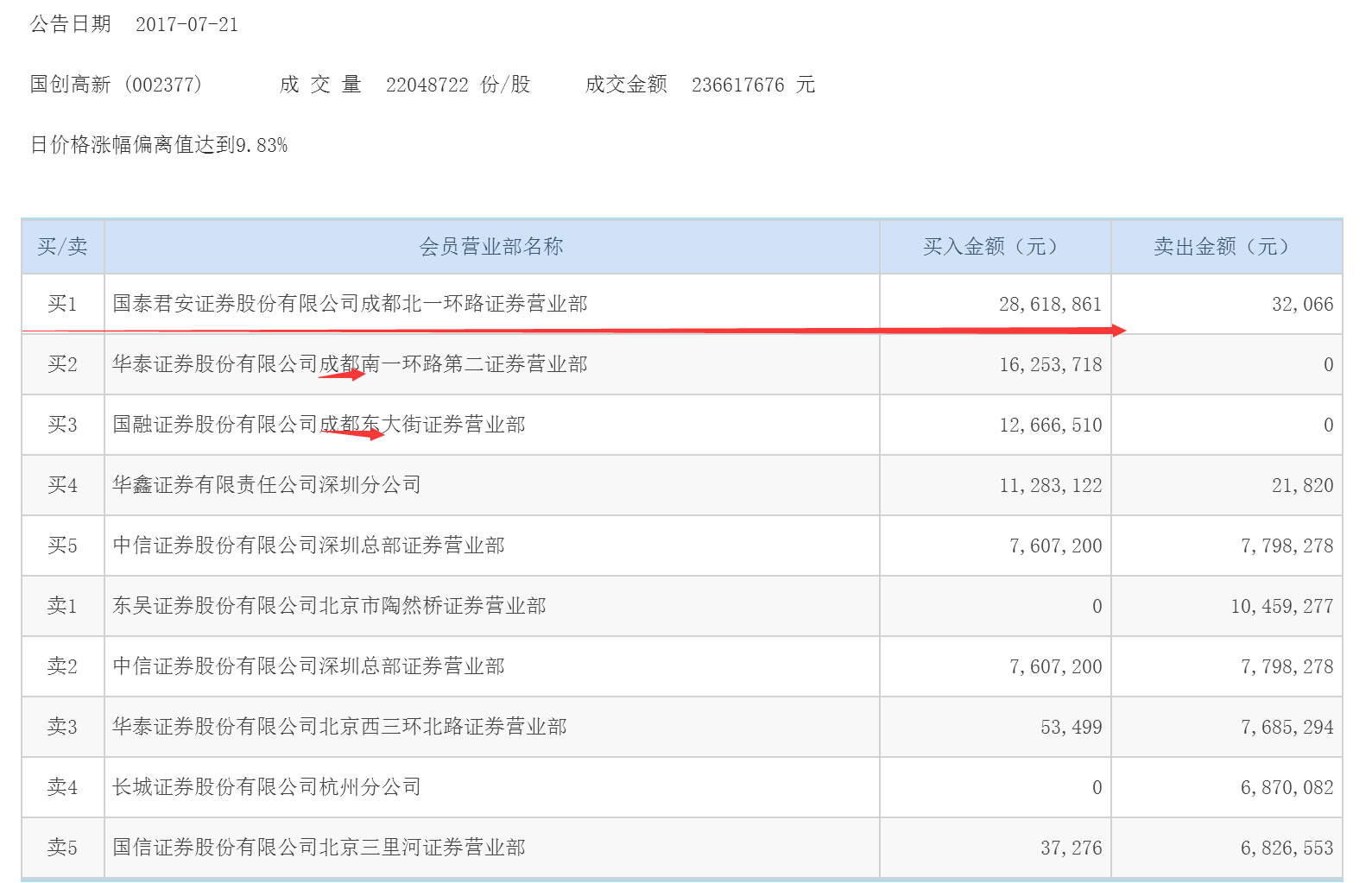Click sell amount 7,685,294
Image resolution: width=1372 pixels, height=883 pixels.
point(1287,727)
